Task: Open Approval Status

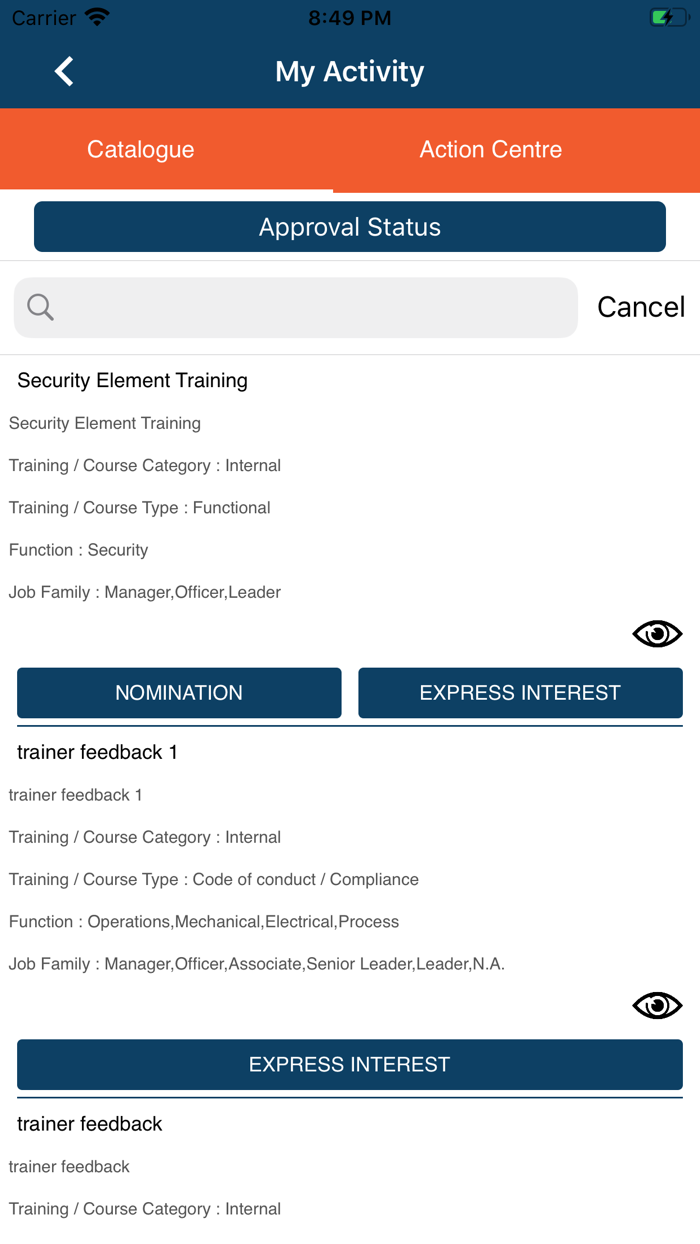Action: coord(350,227)
